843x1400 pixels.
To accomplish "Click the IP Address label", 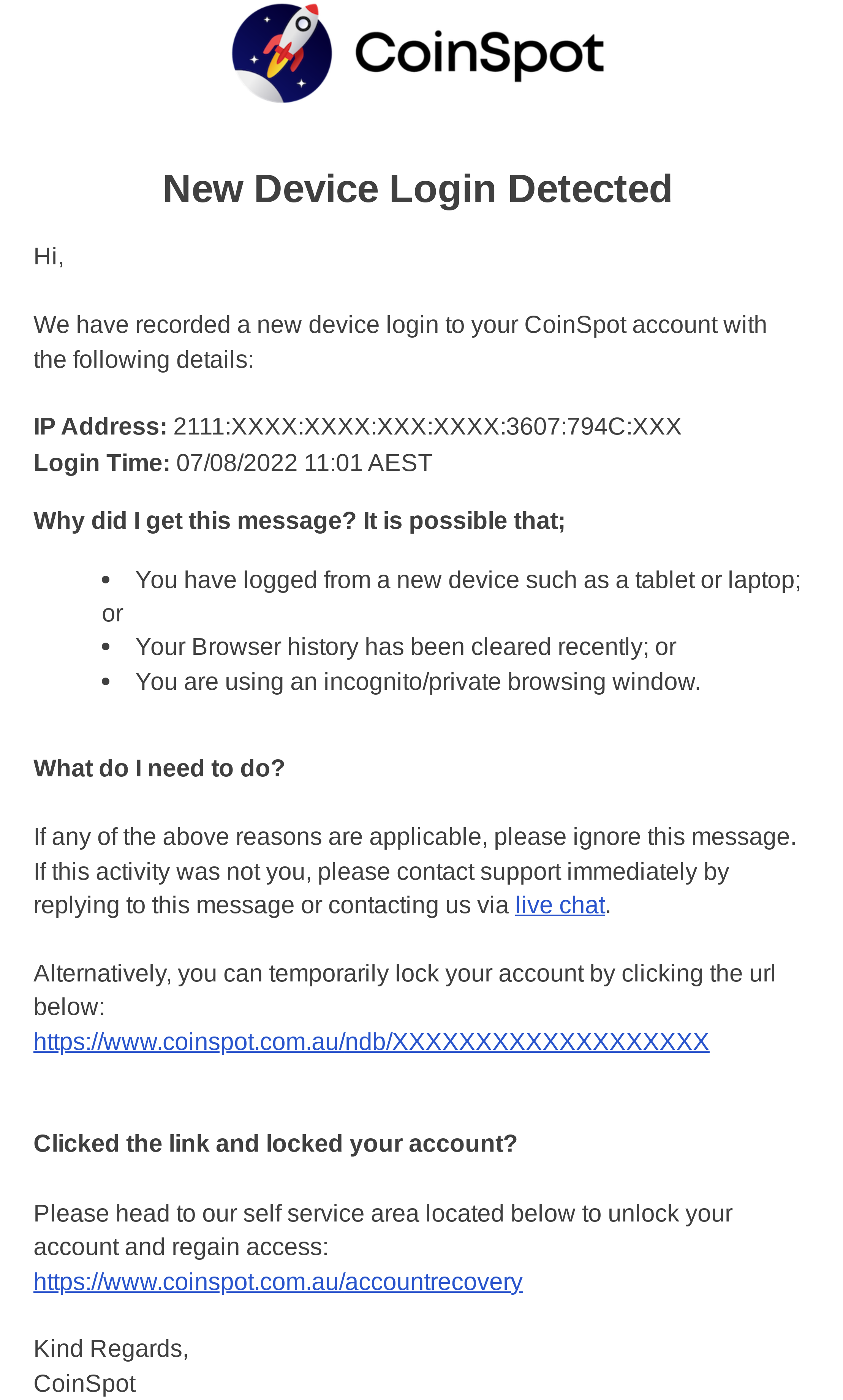I will pos(100,427).
